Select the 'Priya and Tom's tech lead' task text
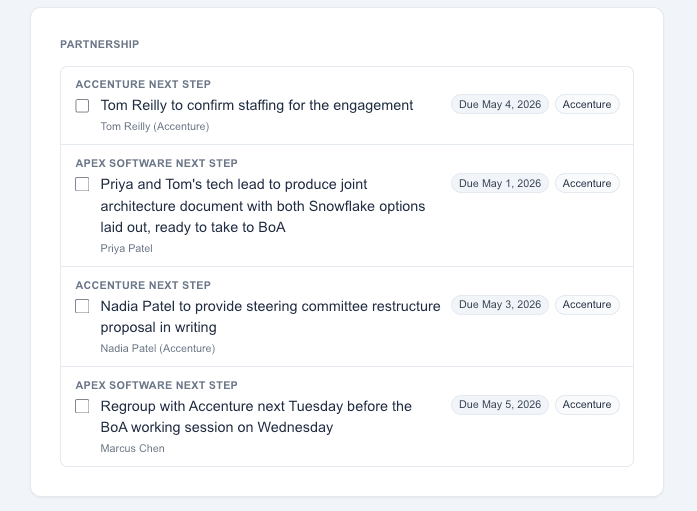 tap(263, 206)
